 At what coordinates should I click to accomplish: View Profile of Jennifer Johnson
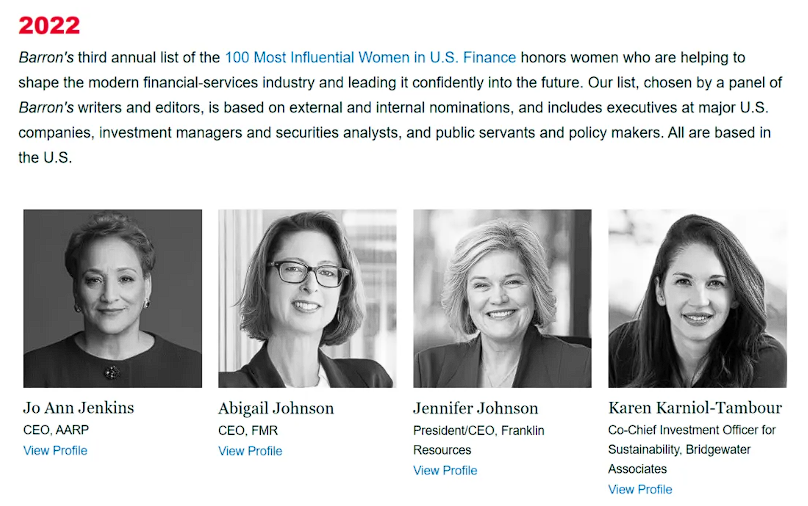tap(445, 470)
